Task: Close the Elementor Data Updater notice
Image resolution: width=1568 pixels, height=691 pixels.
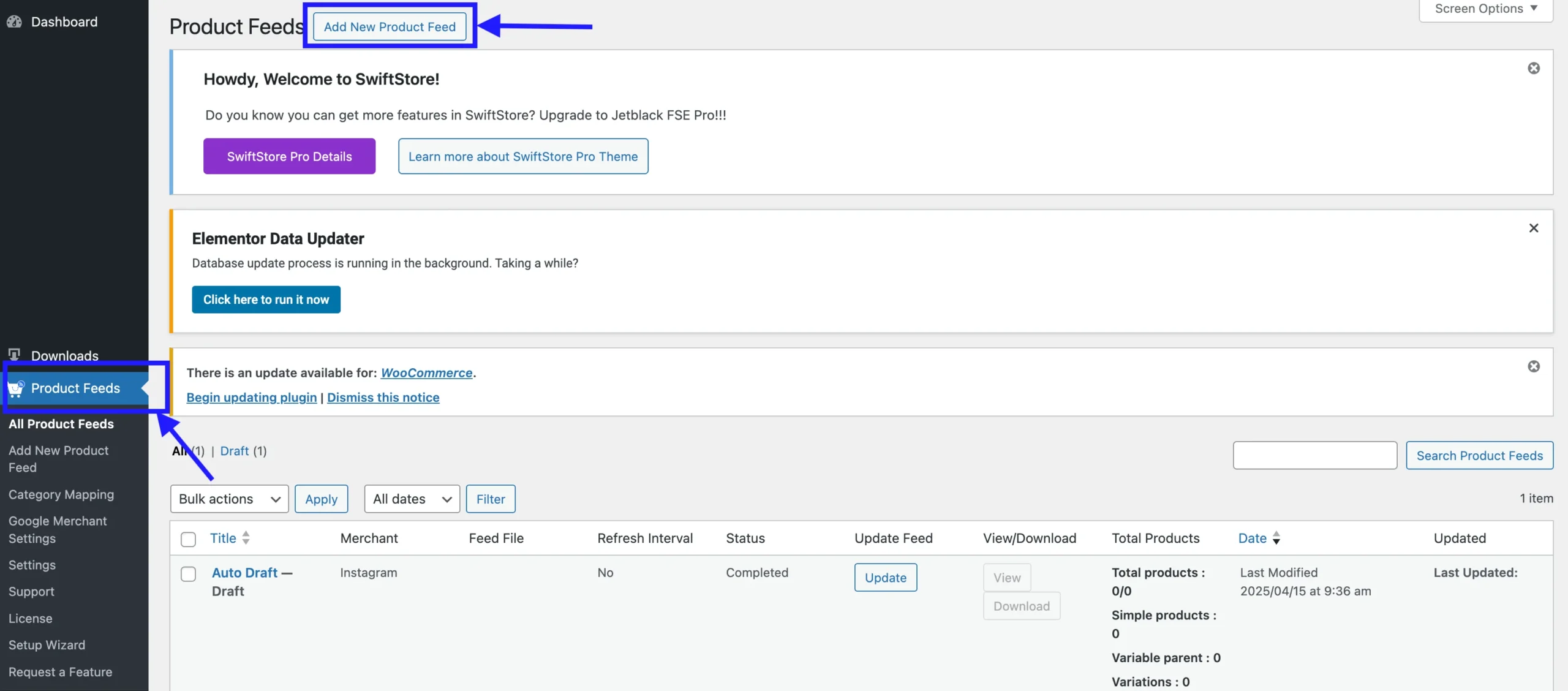Action: [1533, 228]
